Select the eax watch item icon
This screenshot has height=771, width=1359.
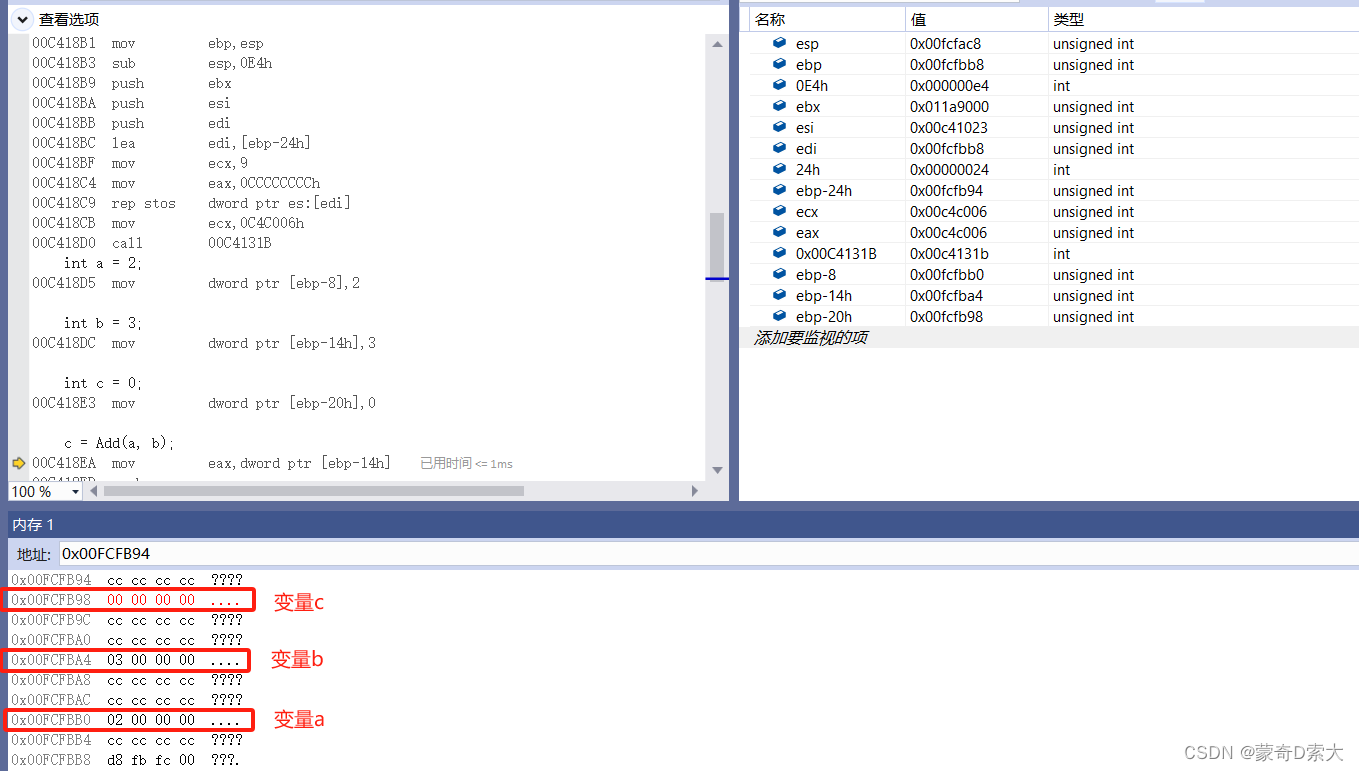point(780,232)
